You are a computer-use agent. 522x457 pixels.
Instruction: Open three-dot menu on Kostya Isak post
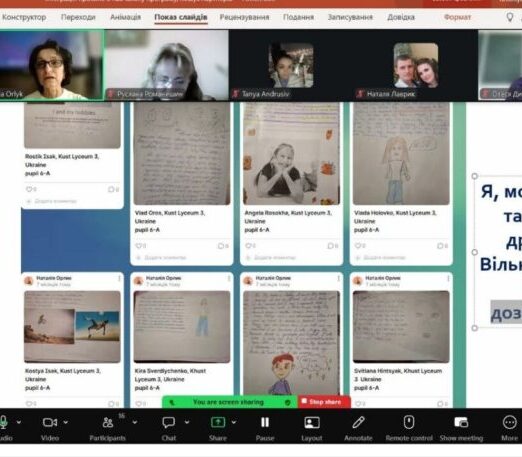pyautogui.click(x=119, y=278)
